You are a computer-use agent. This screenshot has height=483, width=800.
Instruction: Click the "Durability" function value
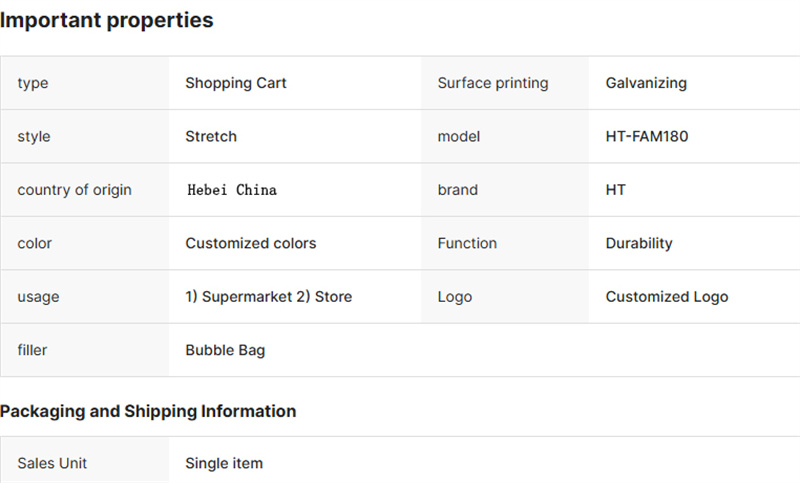tap(639, 243)
